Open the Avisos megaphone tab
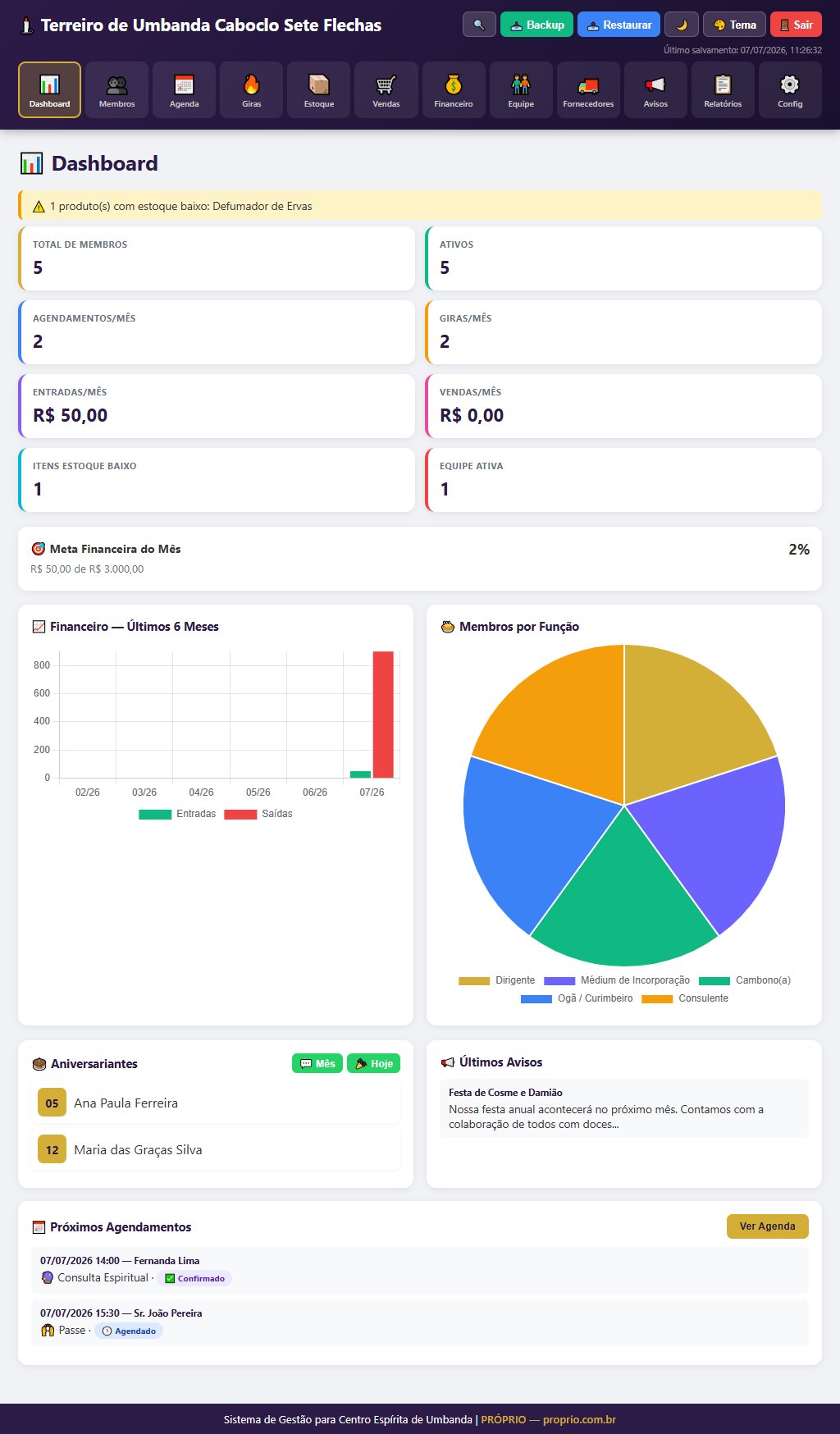The image size is (840, 1434). coord(655,90)
